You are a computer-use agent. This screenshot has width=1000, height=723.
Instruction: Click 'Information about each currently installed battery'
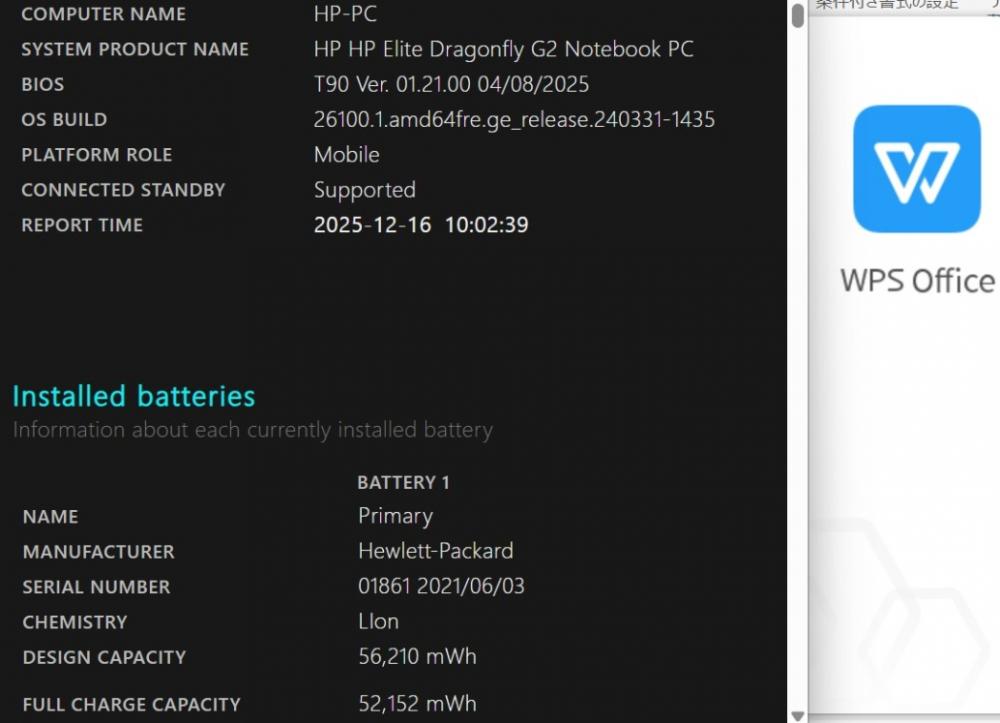[x=253, y=430]
